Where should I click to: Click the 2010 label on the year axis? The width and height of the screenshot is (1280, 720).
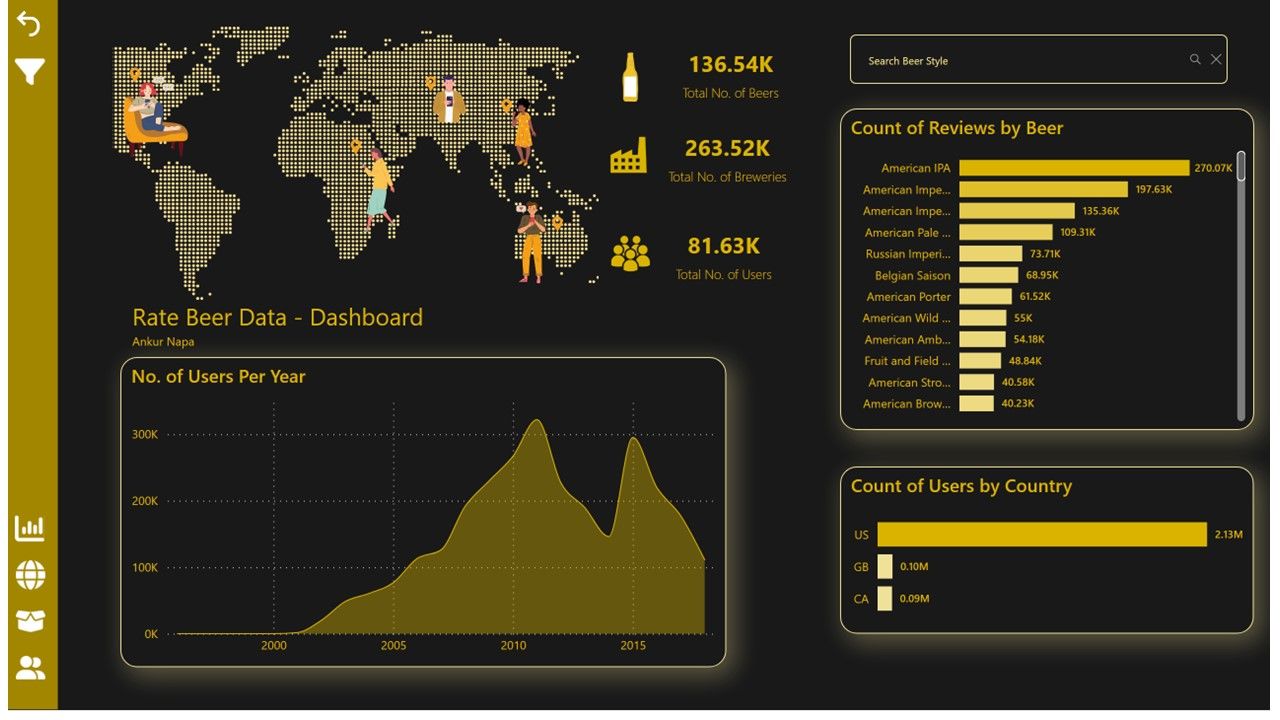point(513,646)
